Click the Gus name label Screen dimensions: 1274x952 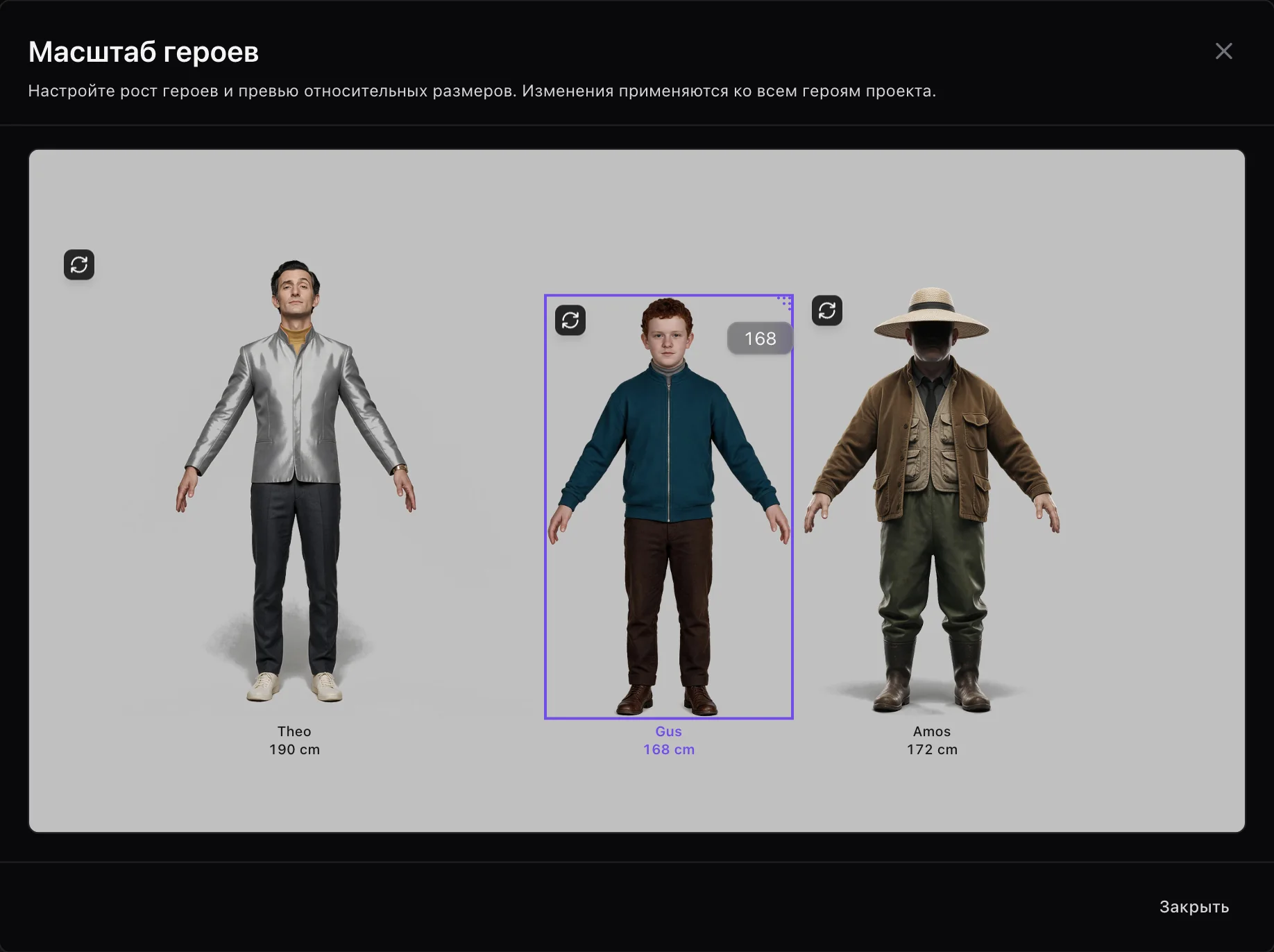(x=669, y=731)
